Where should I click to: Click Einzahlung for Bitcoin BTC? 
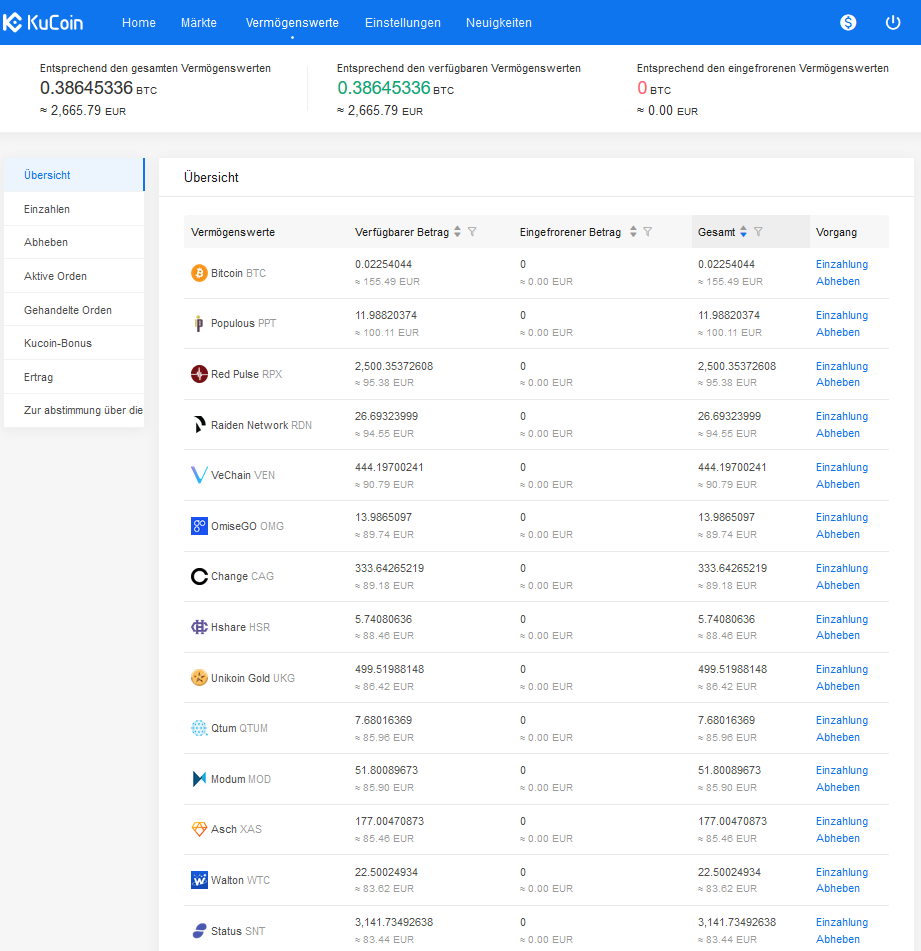tap(842, 264)
